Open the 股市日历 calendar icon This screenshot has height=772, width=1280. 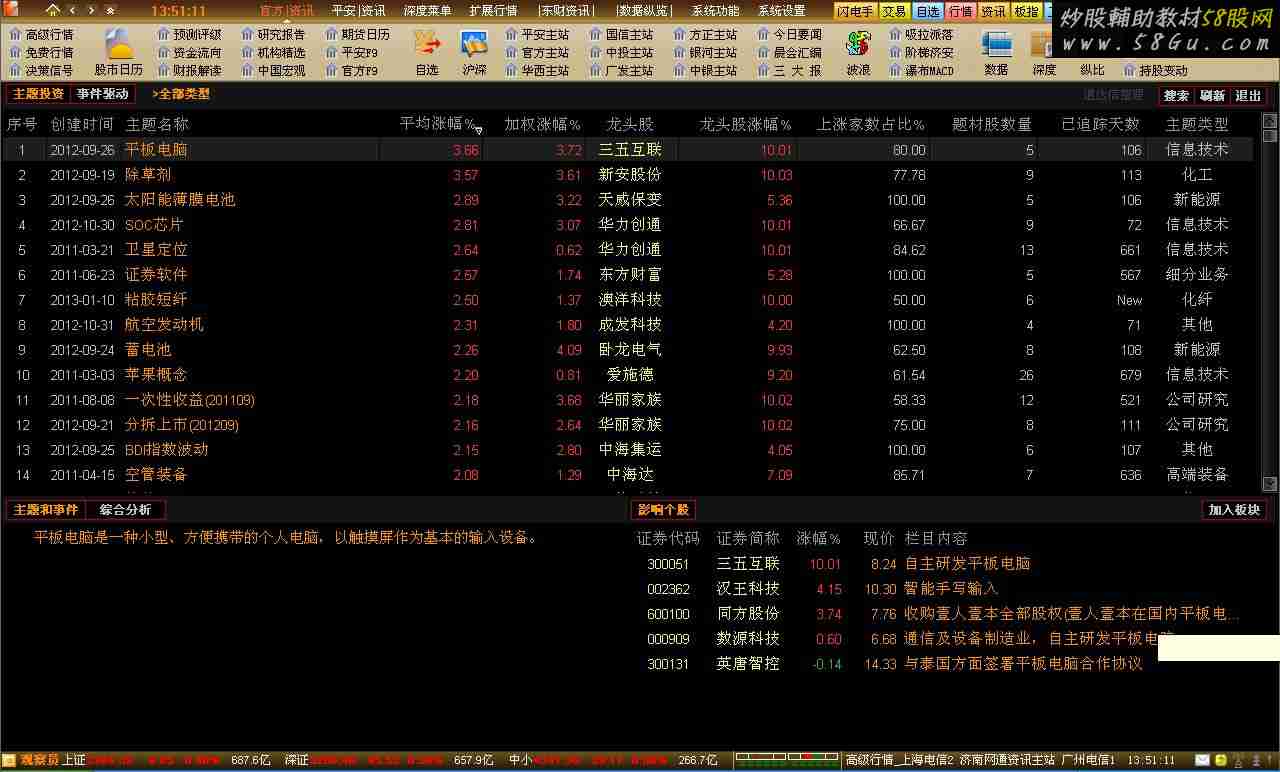click(x=119, y=52)
